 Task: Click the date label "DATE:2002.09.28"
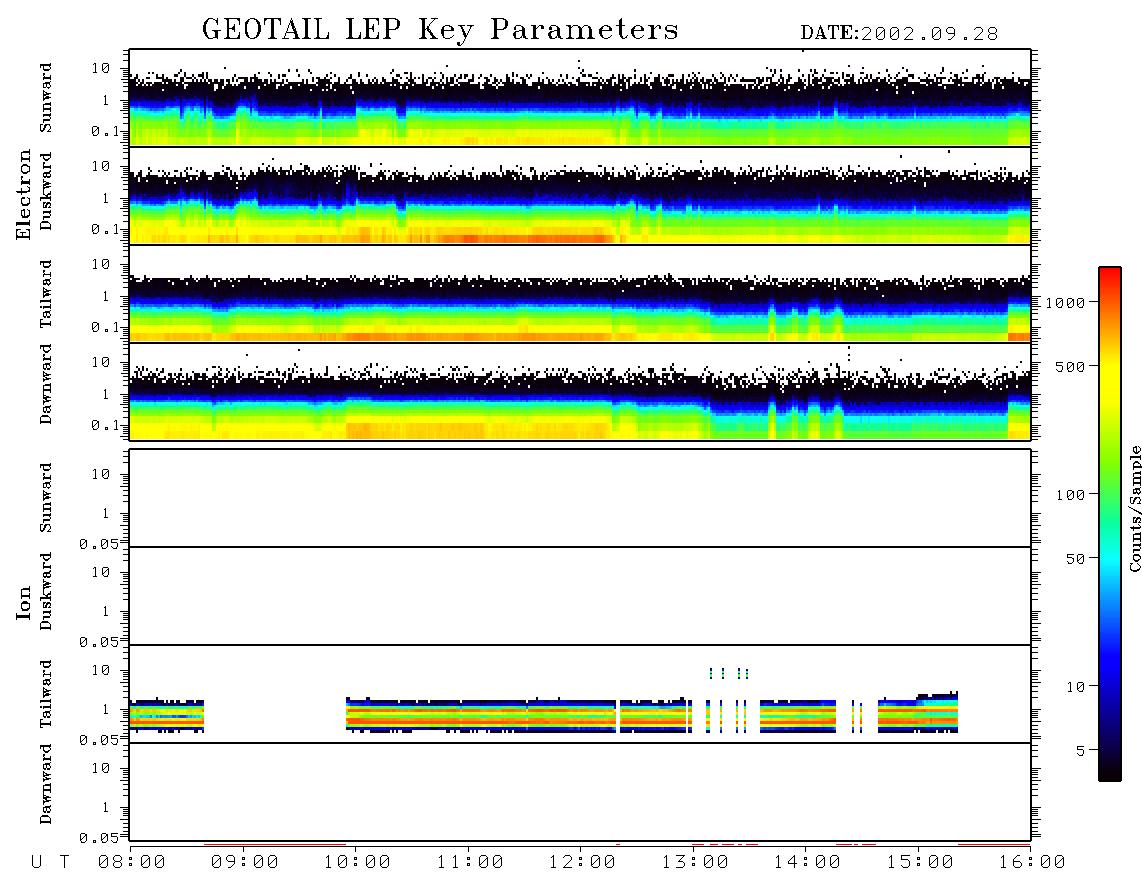click(899, 33)
